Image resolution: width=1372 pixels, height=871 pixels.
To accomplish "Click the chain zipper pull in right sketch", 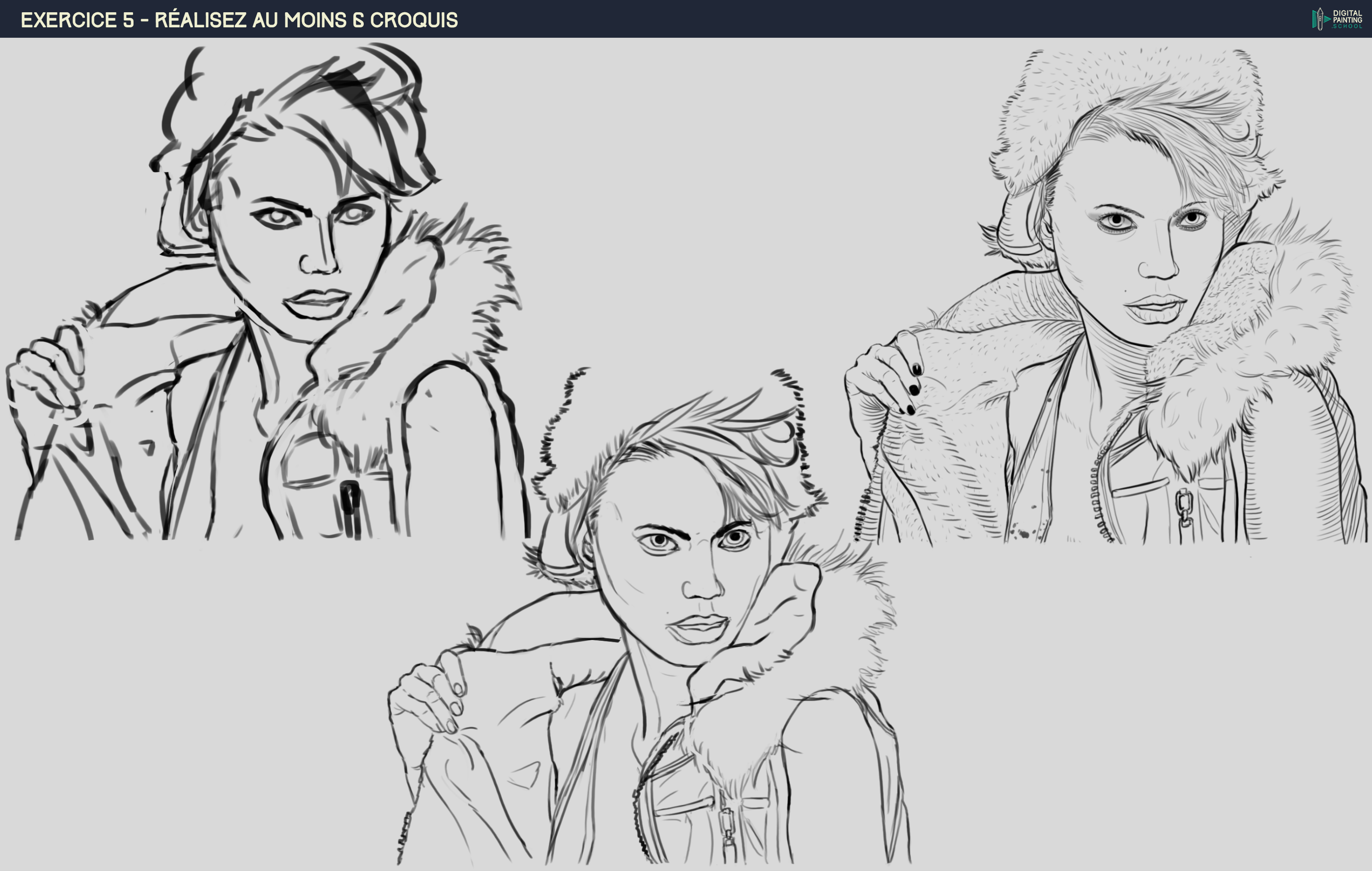I will coord(1184,507).
